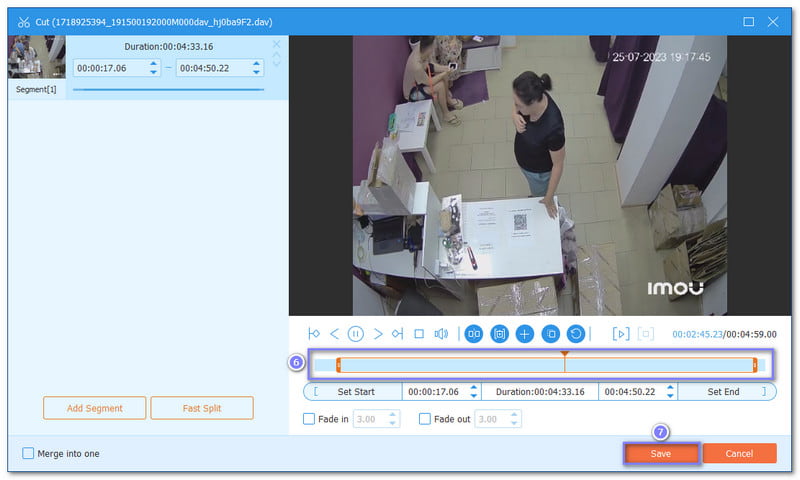The width and height of the screenshot is (800, 480).
Task: Click the right orange trim handle
Action: (x=755, y=365)
